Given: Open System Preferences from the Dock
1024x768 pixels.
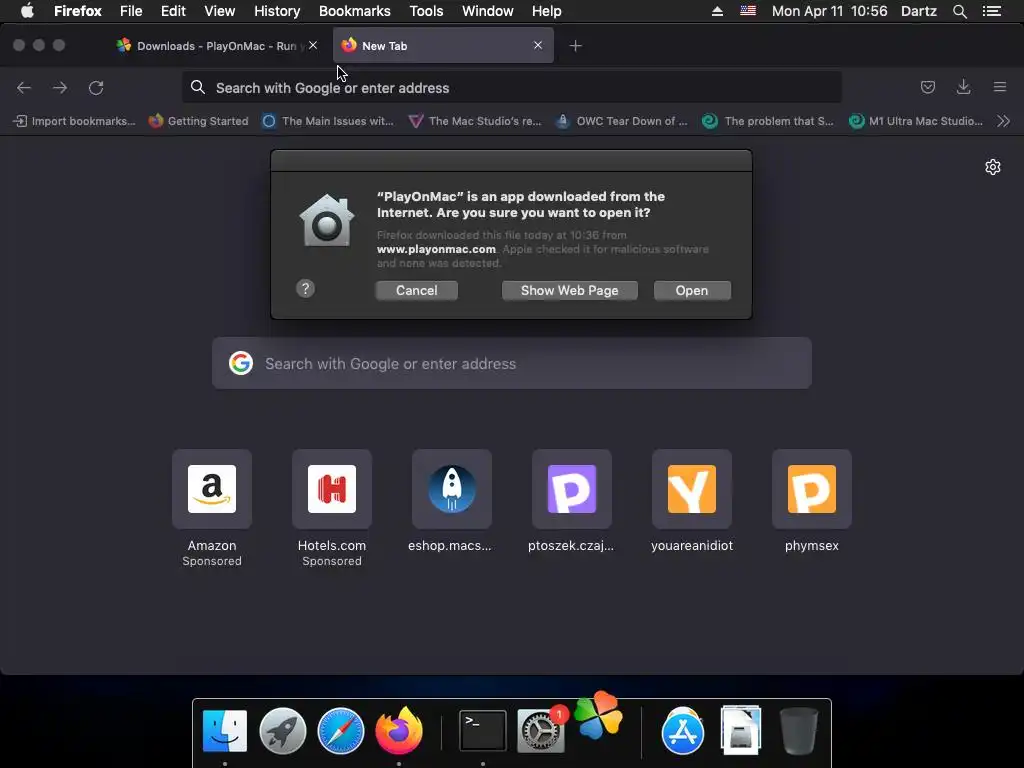Looking at the screenshot, I should coord(541,731).
